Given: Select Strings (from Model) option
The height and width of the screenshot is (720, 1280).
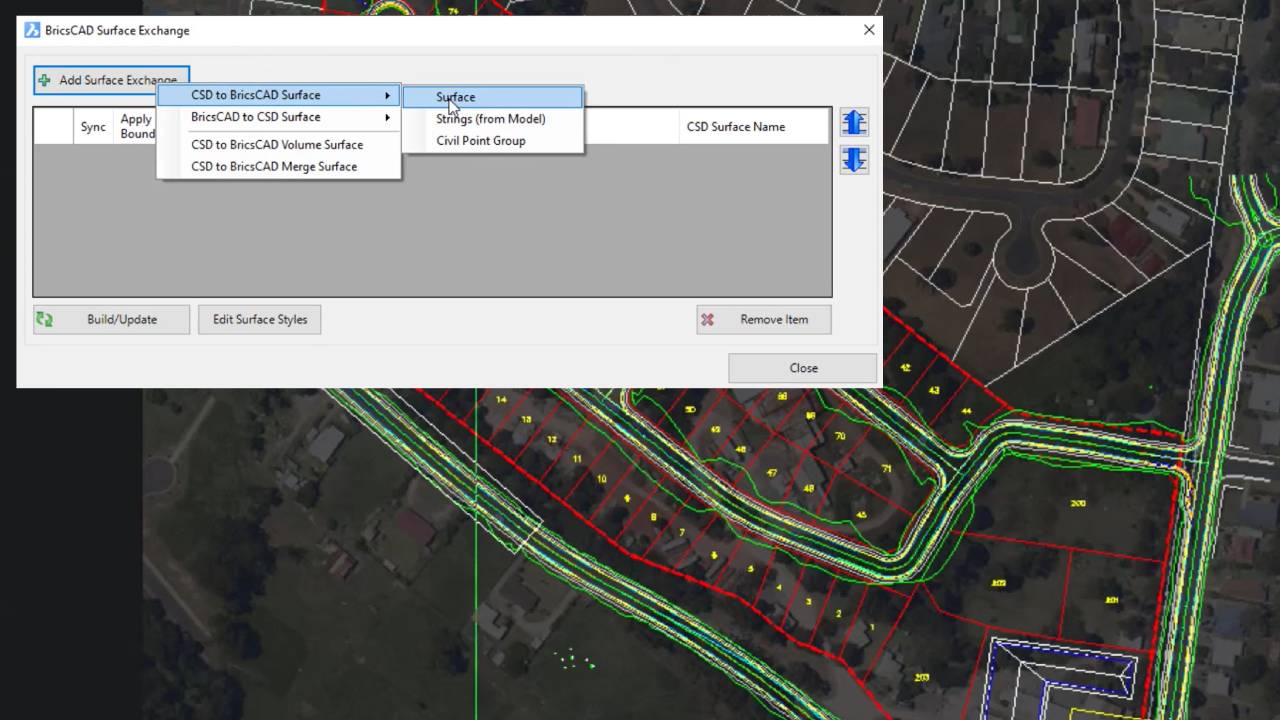Looking at the screenshot, I should click(x=492, y=119).
